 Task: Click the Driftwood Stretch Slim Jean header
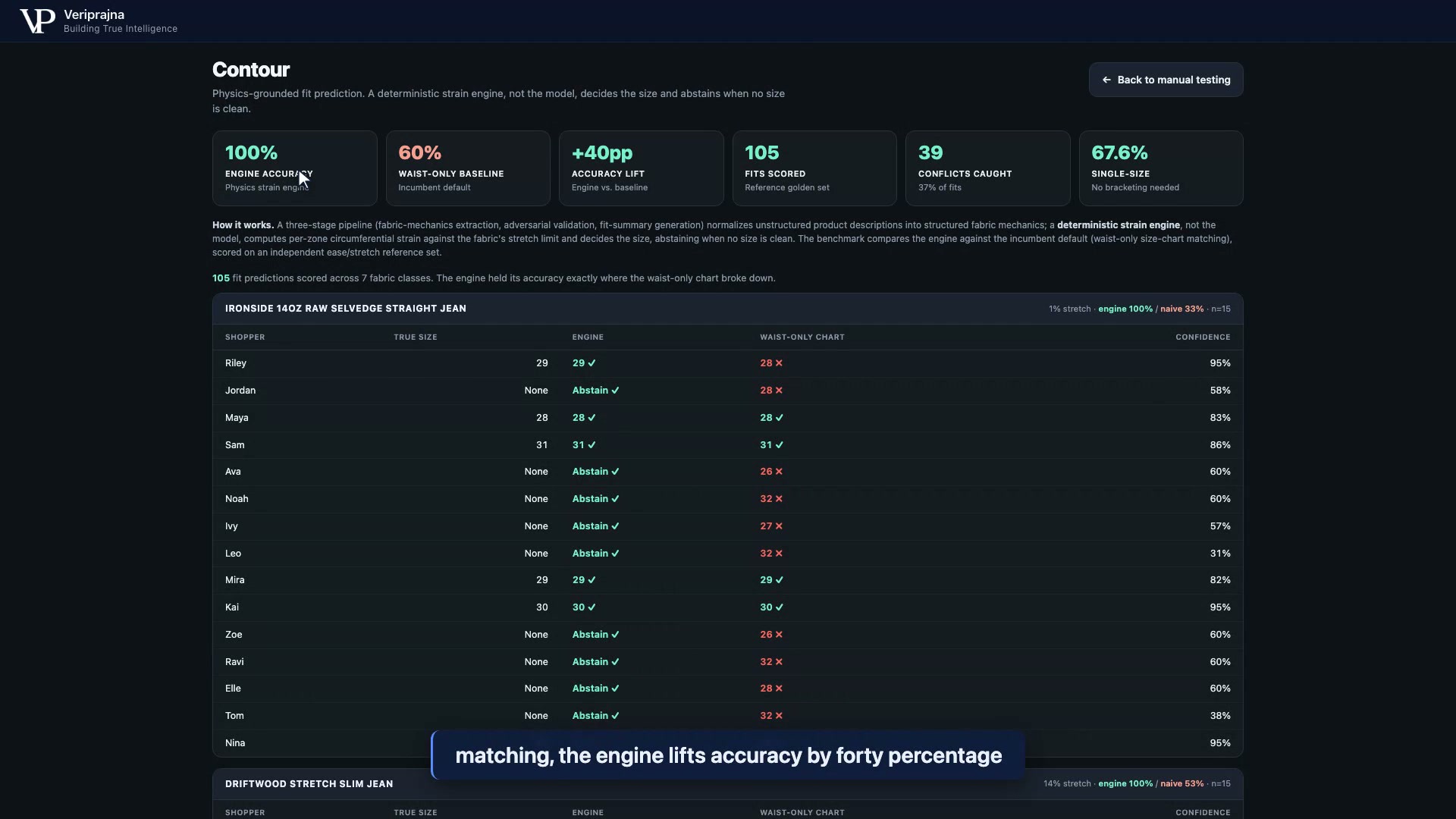(x=309, y=784)
